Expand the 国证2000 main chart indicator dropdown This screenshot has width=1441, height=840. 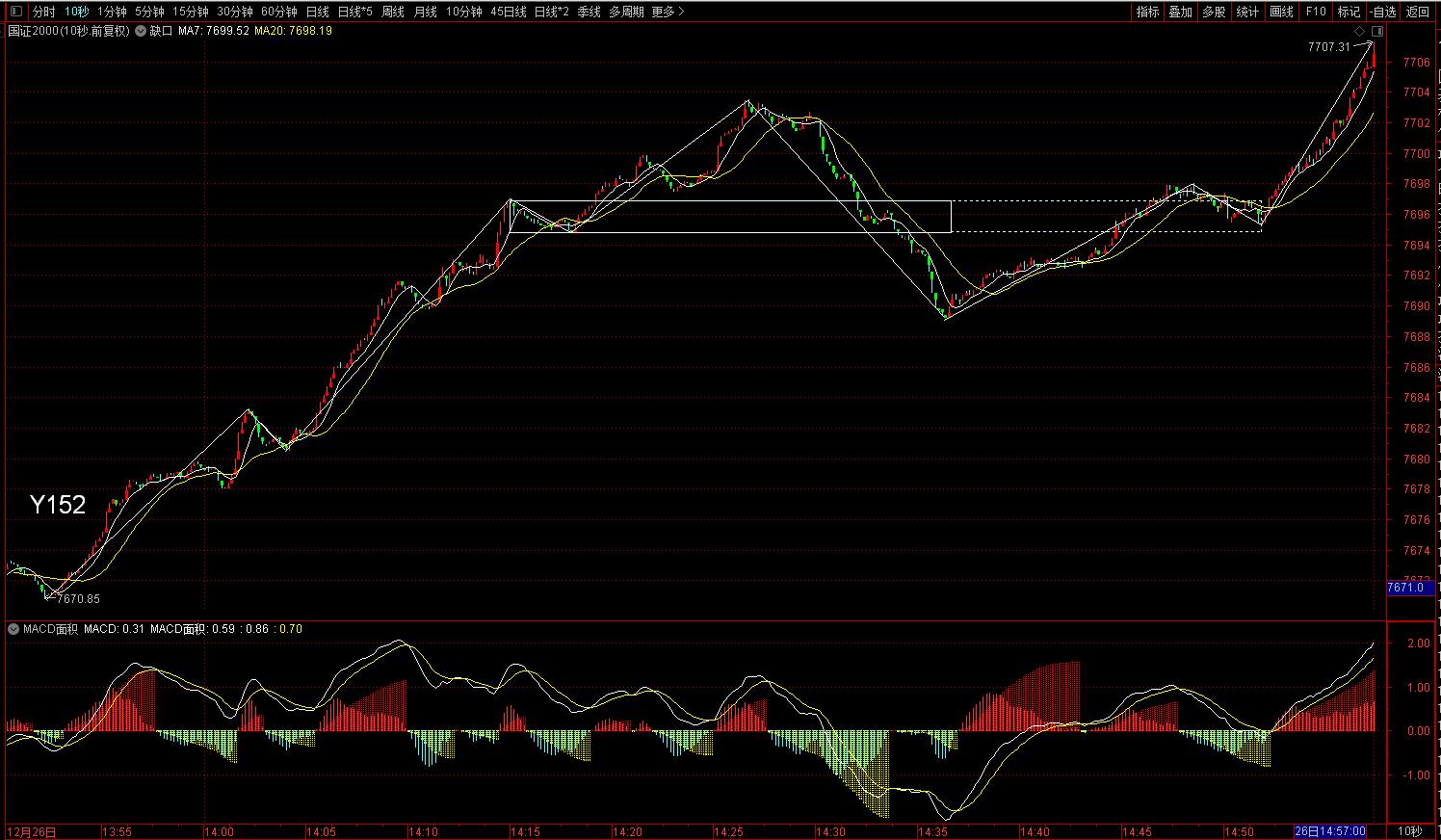141,31
